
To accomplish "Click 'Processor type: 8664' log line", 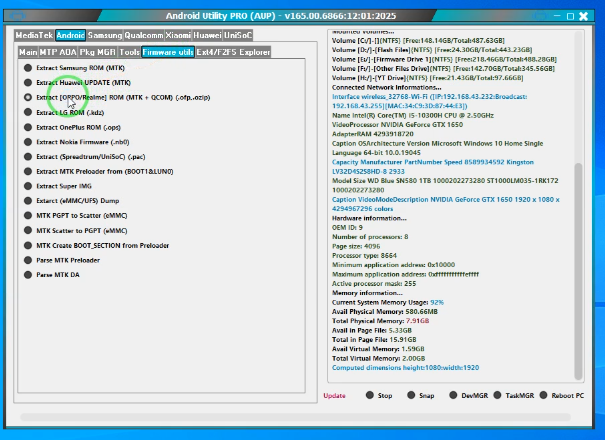I will (x=364, y=256).
